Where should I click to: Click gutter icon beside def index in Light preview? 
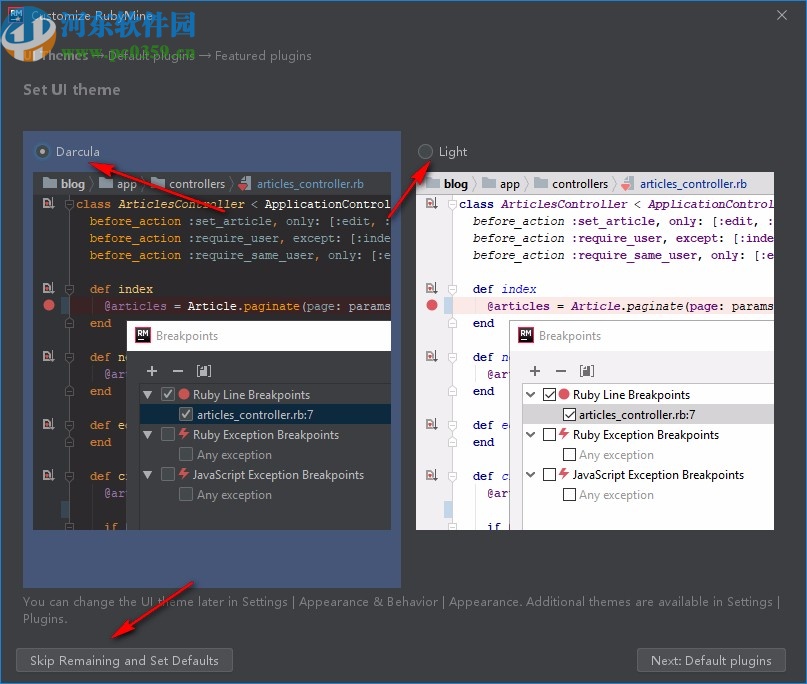point(432,288)
